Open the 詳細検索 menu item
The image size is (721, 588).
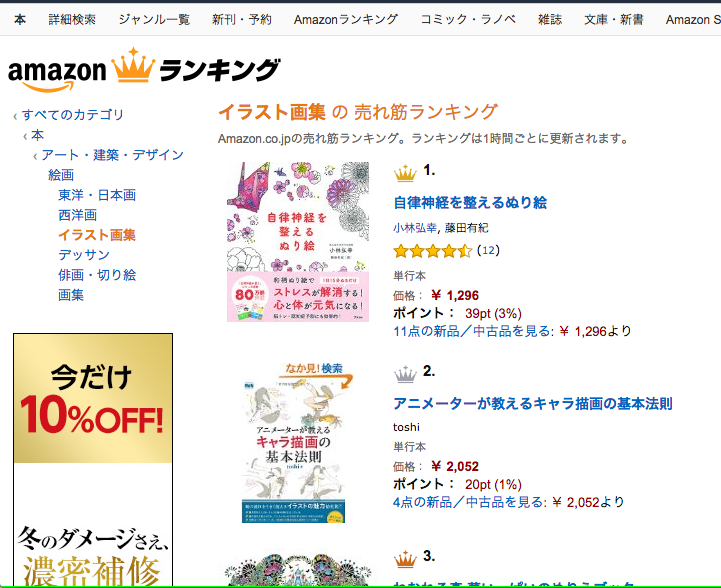point(72,19)
